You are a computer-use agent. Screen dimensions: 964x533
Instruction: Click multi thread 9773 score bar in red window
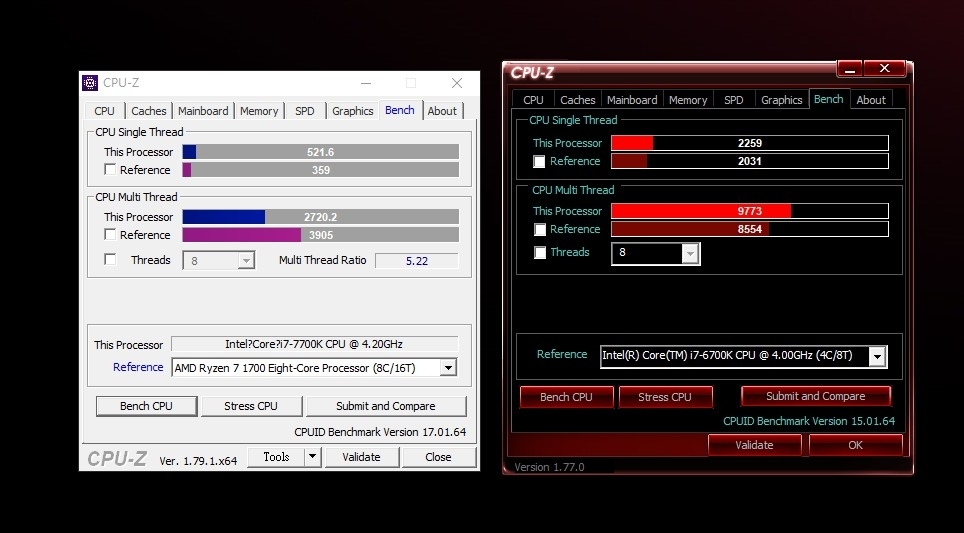click(x=749, y=211)
